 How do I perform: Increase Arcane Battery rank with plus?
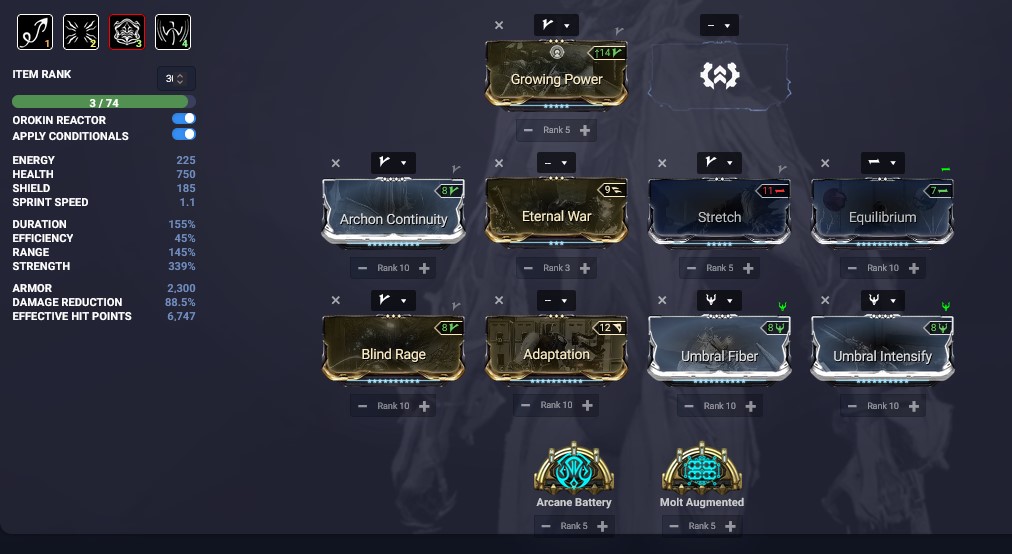coord(602,526)
